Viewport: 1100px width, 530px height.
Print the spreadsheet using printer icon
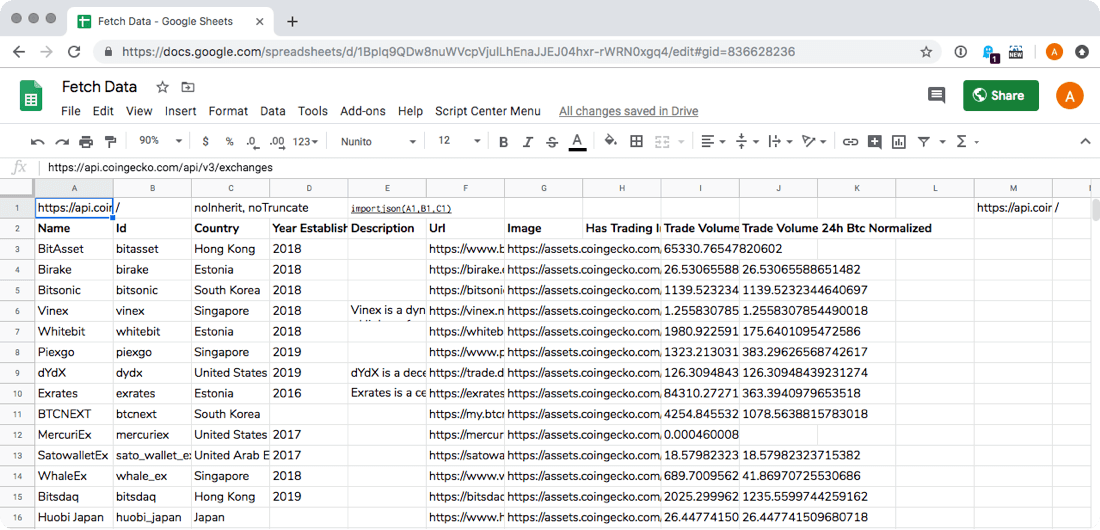pos(86,142)
